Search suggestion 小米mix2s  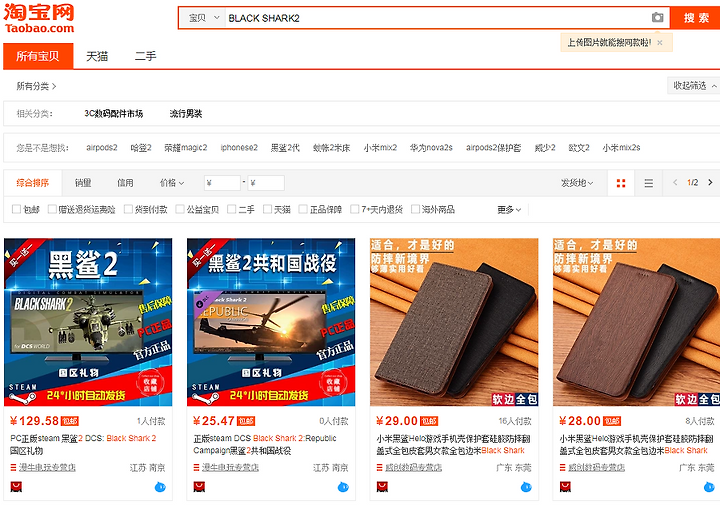[621, 148]
